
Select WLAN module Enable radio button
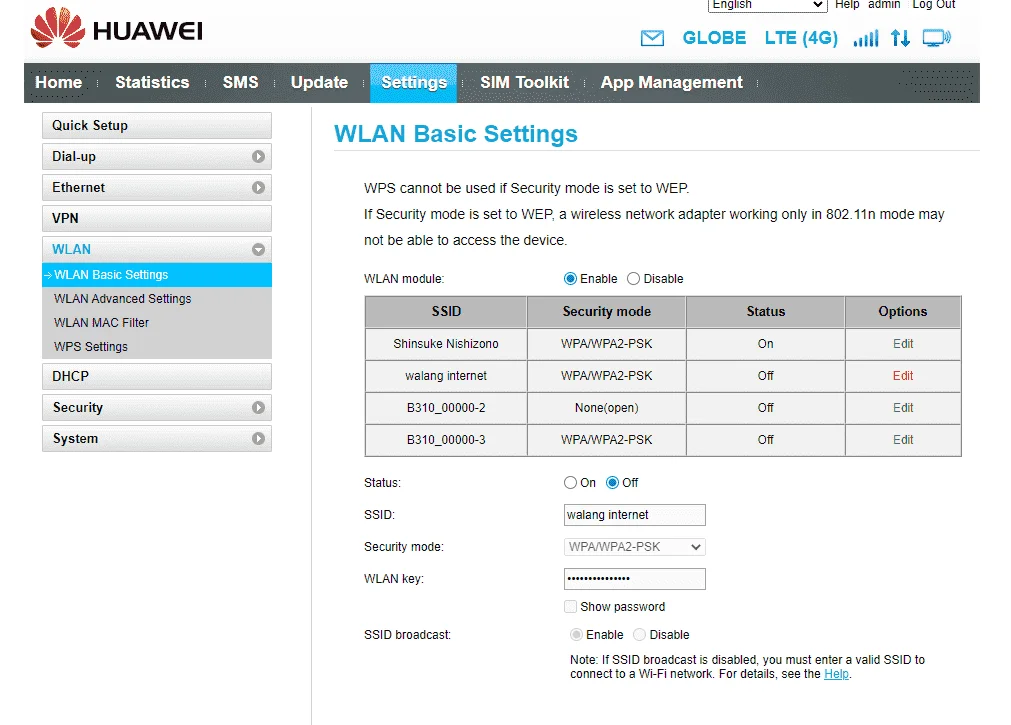point(570,279)
